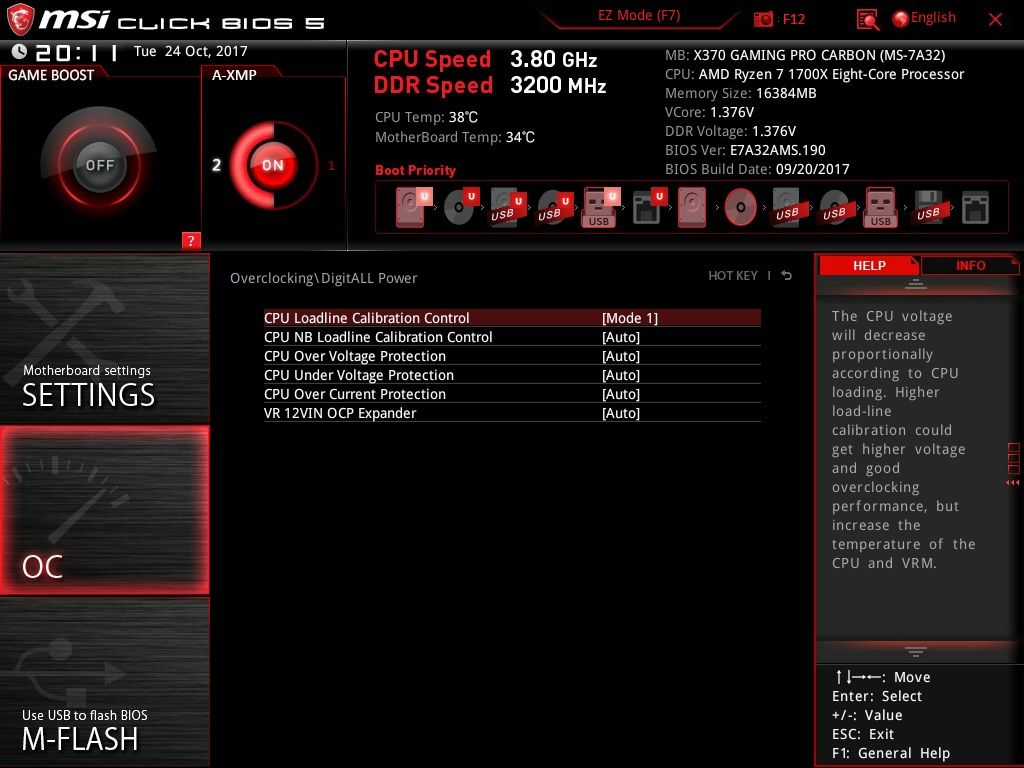Viewport: 1024px width, 768px height.
Task: Click the Boot Priority heading
Action: point(415,170)
